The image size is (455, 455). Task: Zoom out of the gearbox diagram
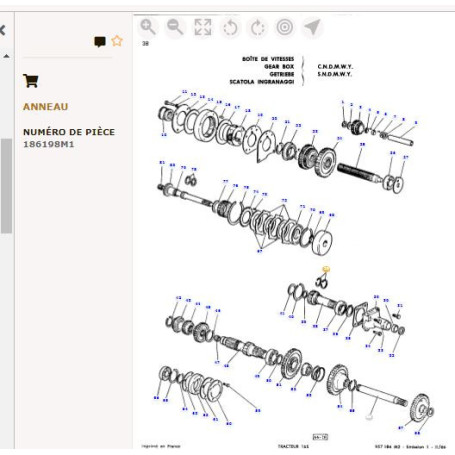click(175, 27)
